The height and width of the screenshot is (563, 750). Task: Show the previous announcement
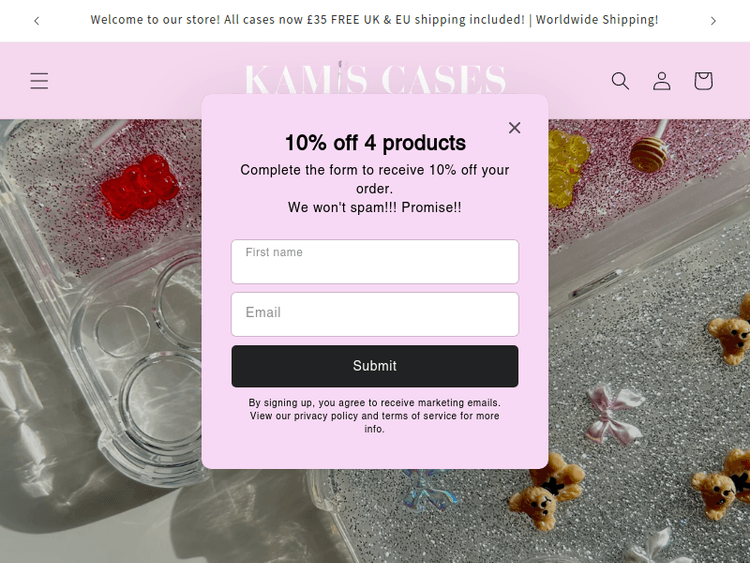click(37, 20)
